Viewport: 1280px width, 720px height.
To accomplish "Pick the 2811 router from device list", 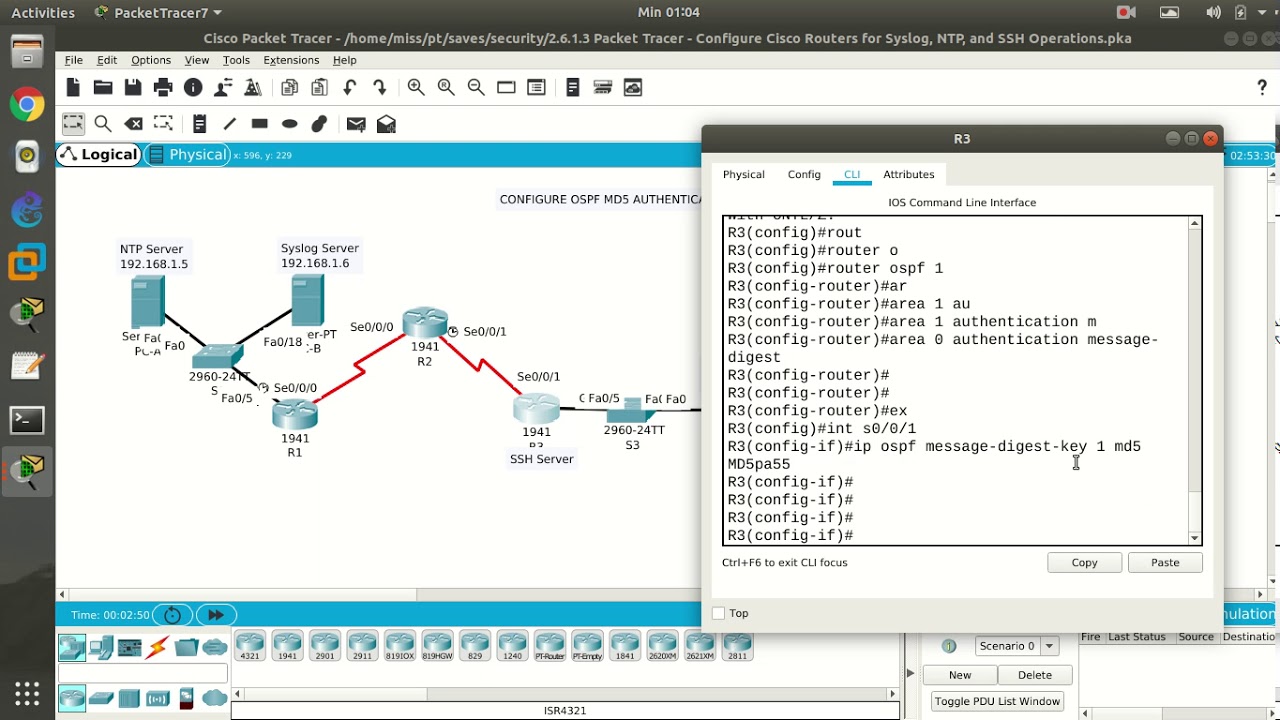I will [x=737, y=646].
